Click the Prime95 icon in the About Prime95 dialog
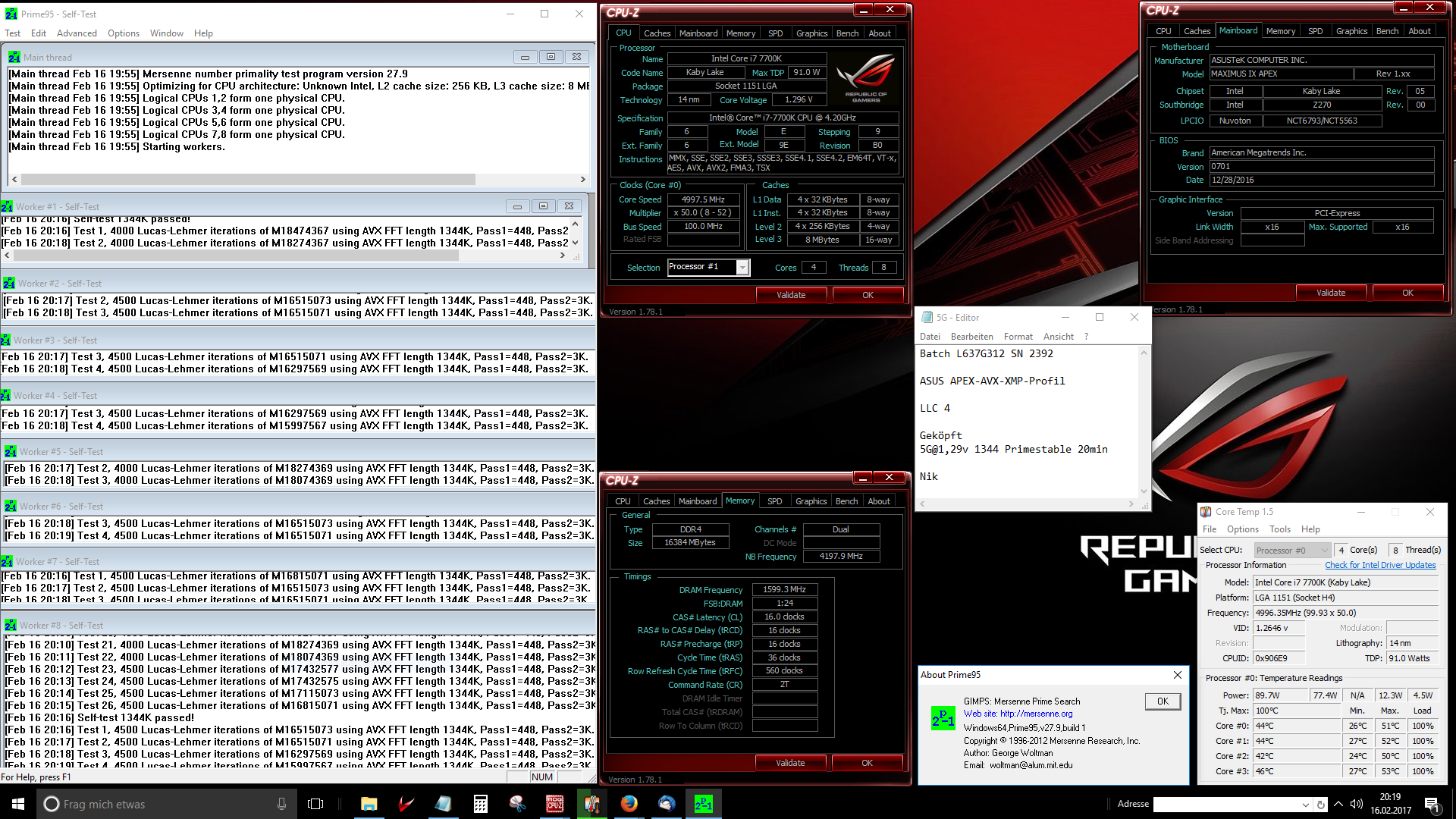1456x819 pixels. (943, 718)
